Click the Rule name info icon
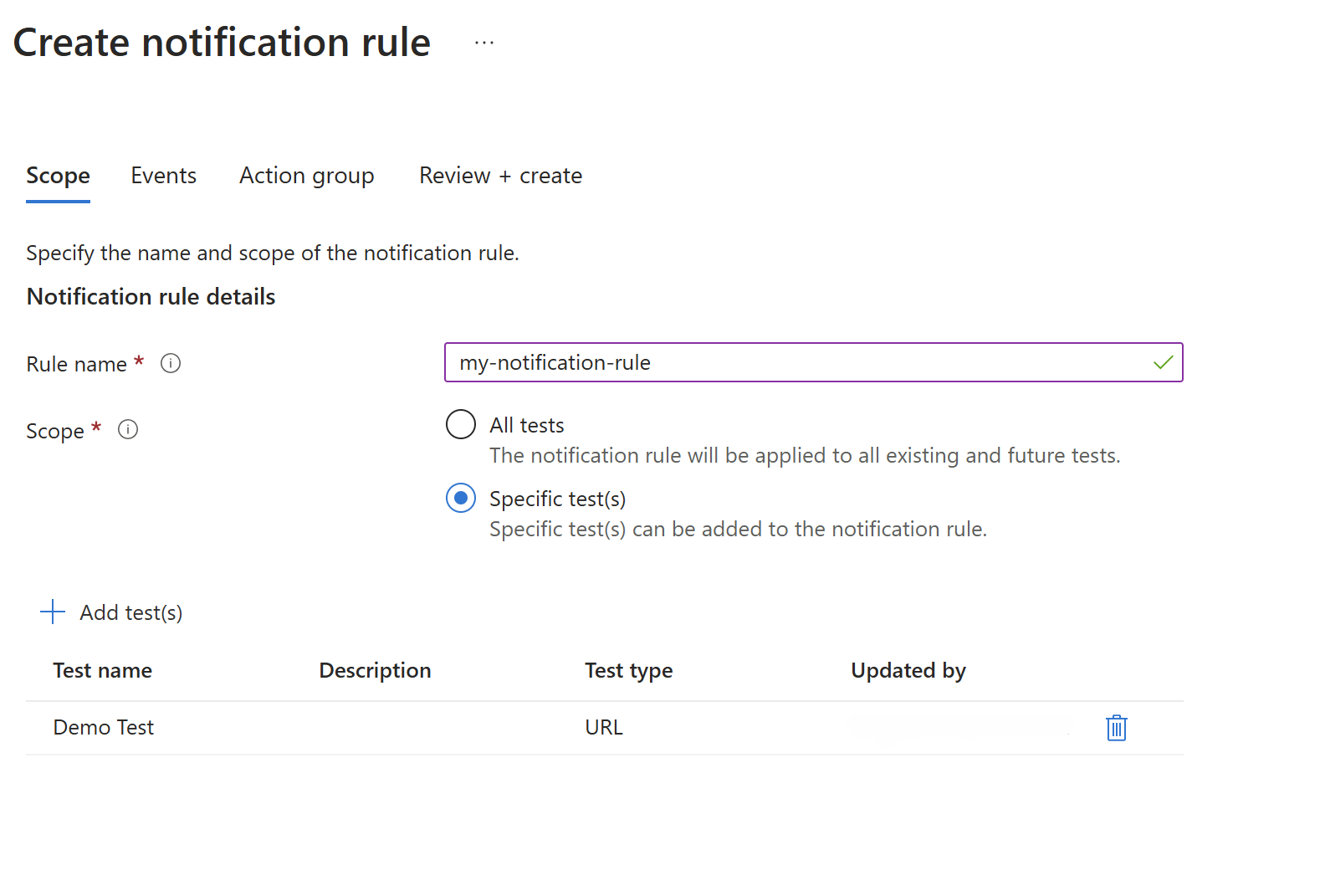 (x=171, y=363)
